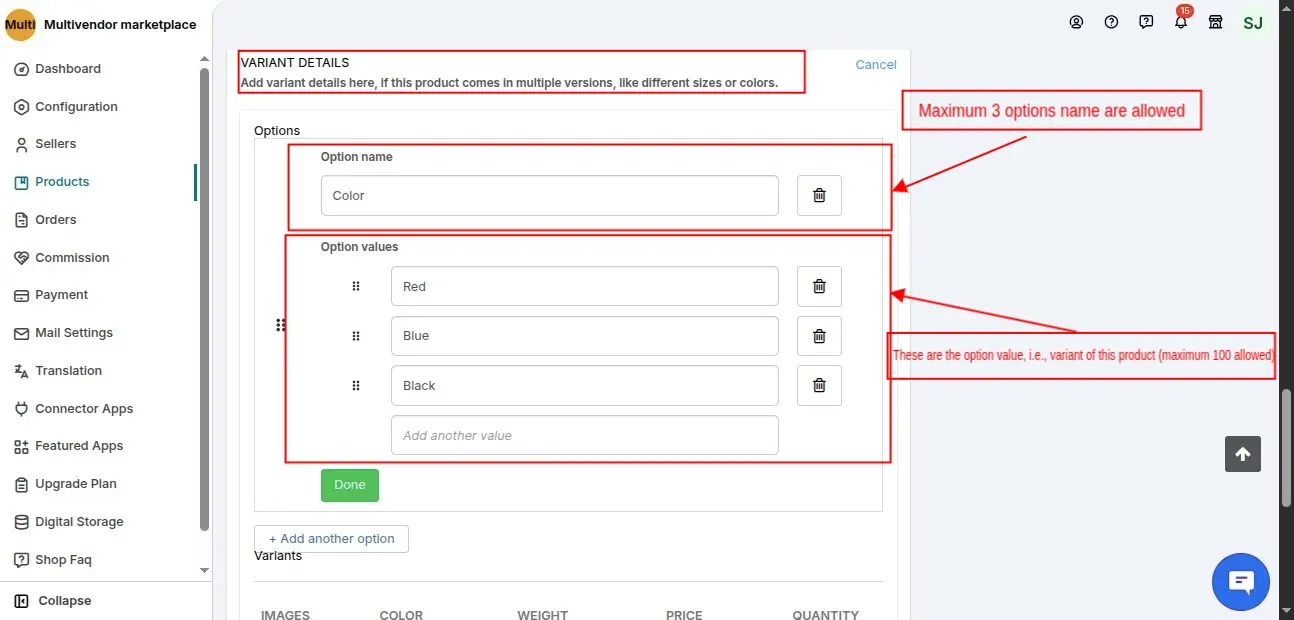This screenshot has height=620, width=1294.
Task: Open the storefront icon in the header
Action: (1215, 21)
